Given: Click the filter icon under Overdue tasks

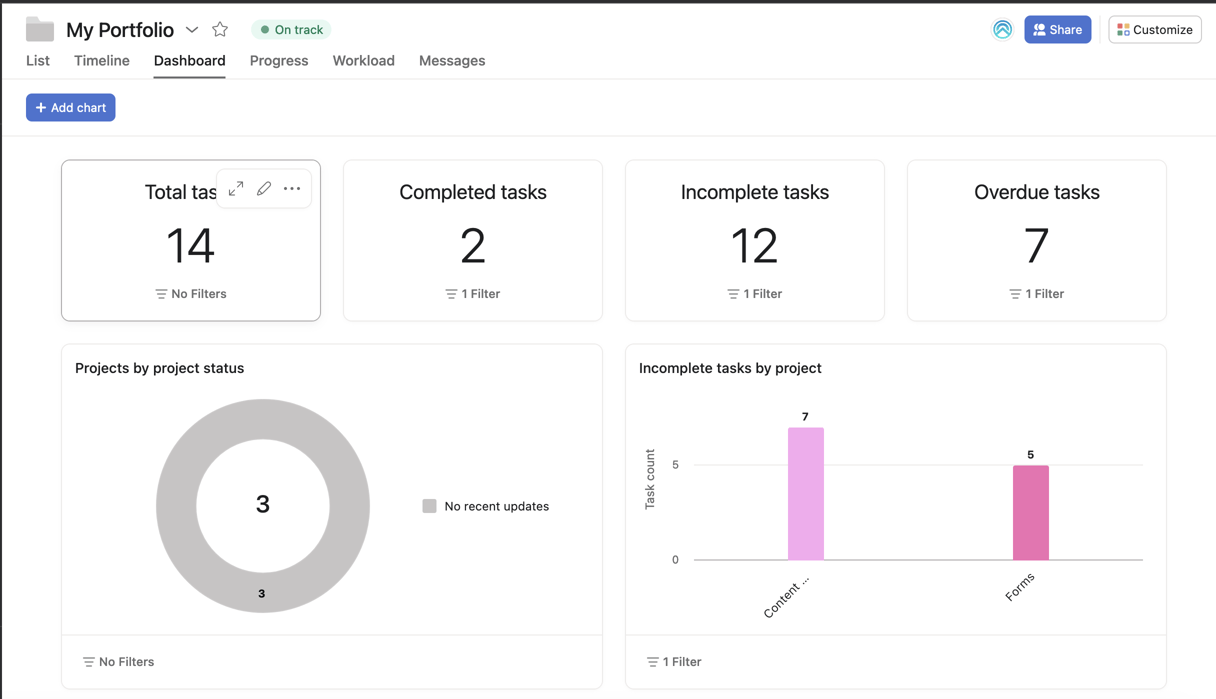Looking at the screenshot, I should point(1016,293).
